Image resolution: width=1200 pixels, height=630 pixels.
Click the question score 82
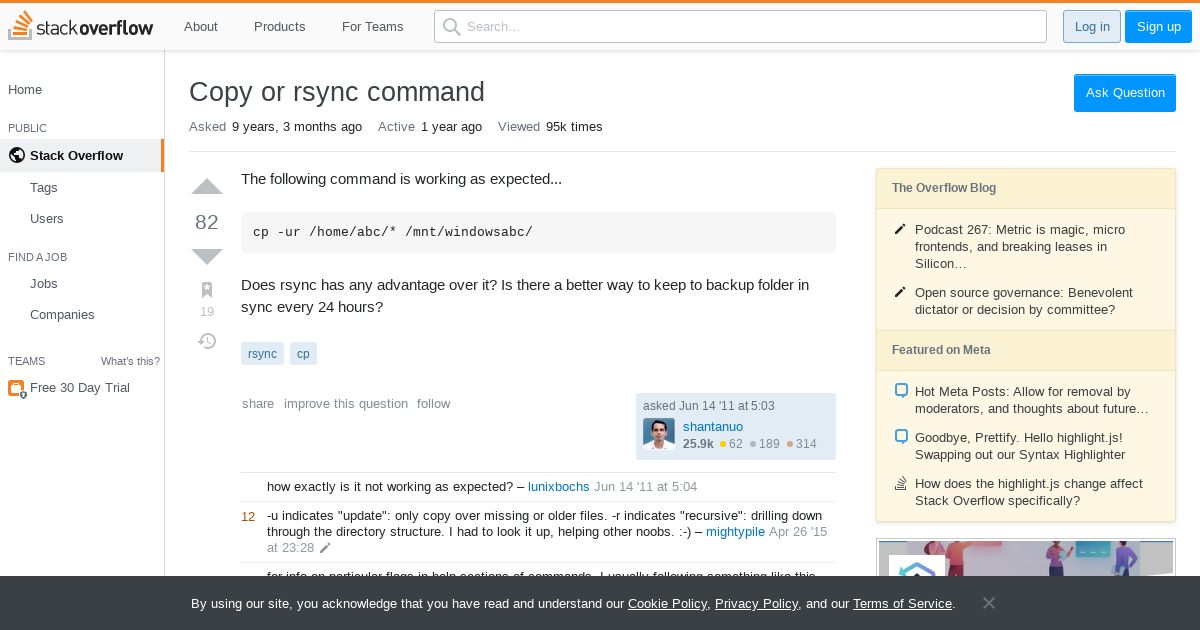click(207, 222)
